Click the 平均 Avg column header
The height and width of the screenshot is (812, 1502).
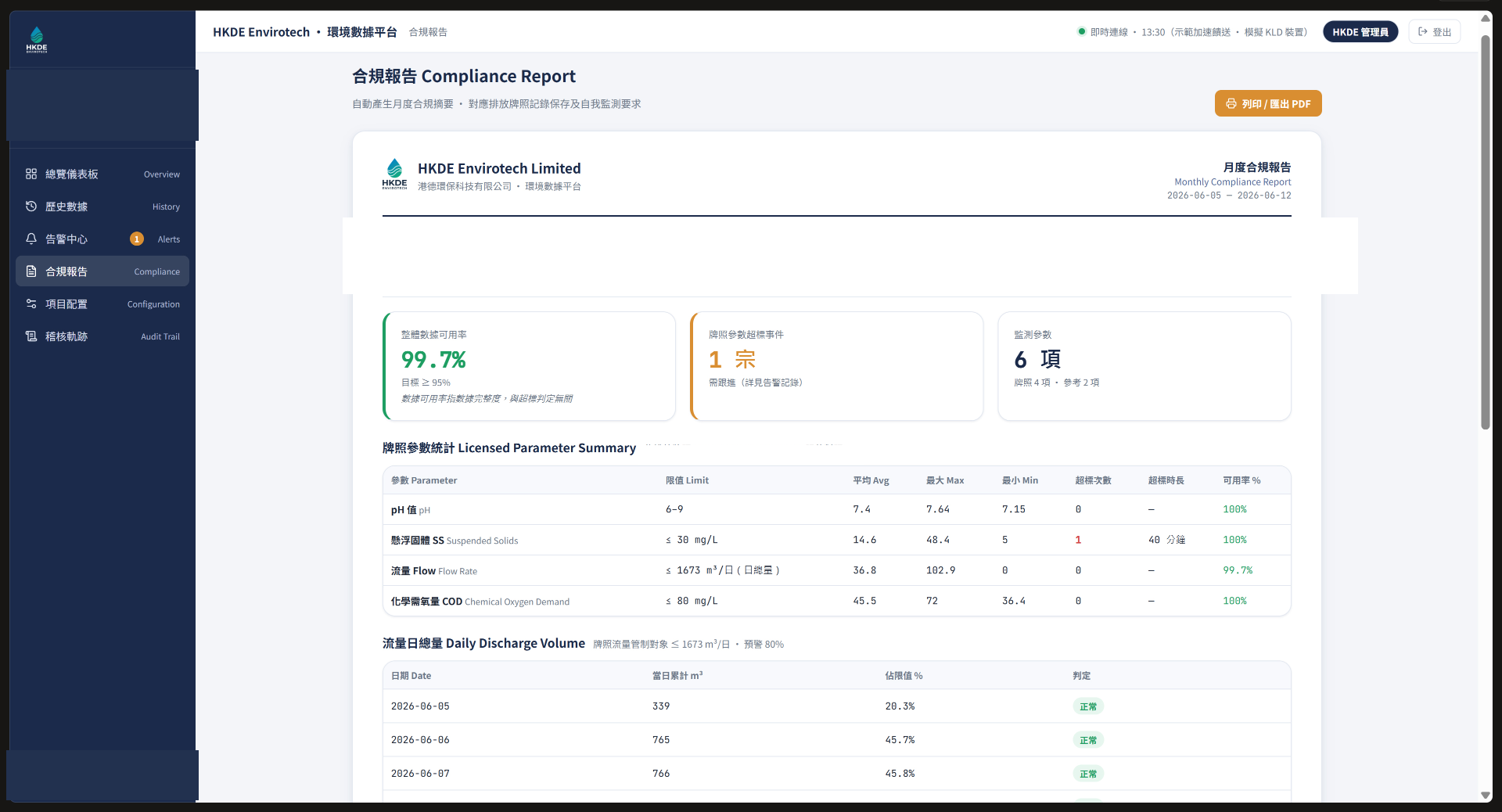tap(871, 480)
